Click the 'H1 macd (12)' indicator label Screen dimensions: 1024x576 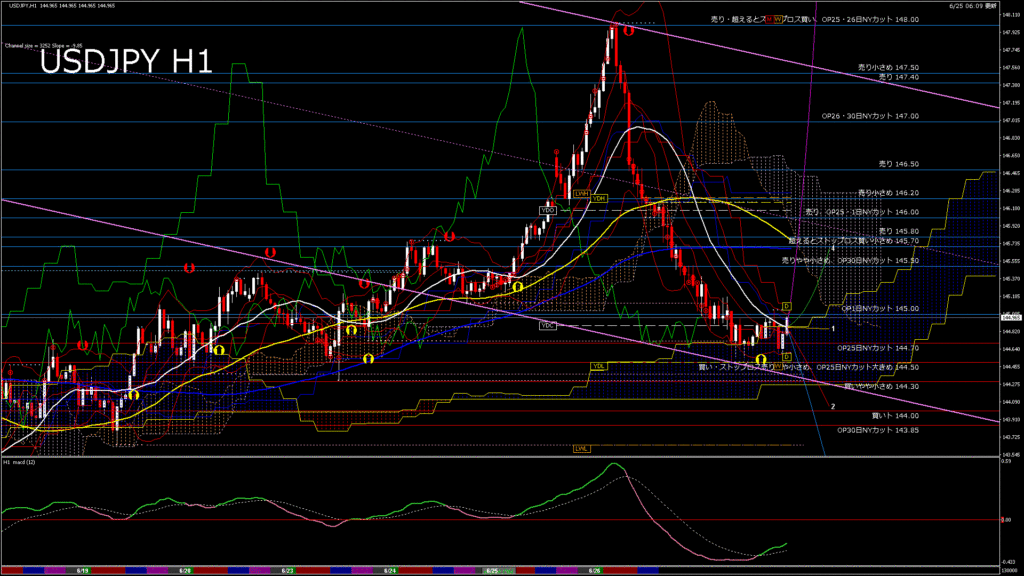(x=20, y=462)
